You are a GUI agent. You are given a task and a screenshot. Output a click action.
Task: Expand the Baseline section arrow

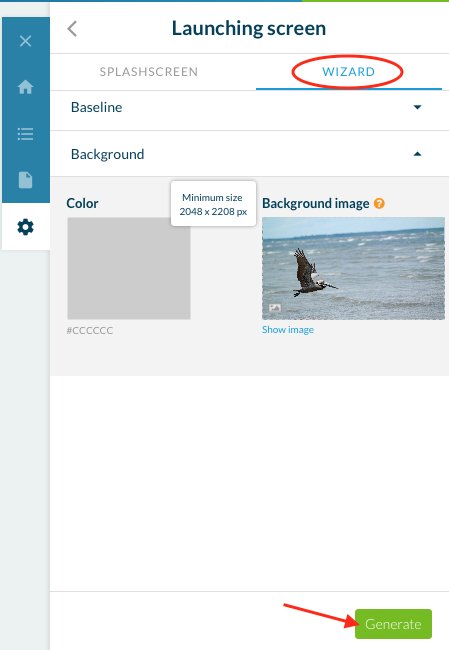(417, 107)
